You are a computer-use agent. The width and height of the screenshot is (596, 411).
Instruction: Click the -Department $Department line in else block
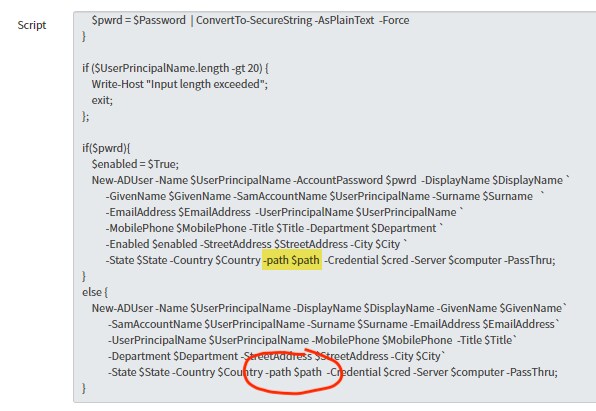click(276, 356)
